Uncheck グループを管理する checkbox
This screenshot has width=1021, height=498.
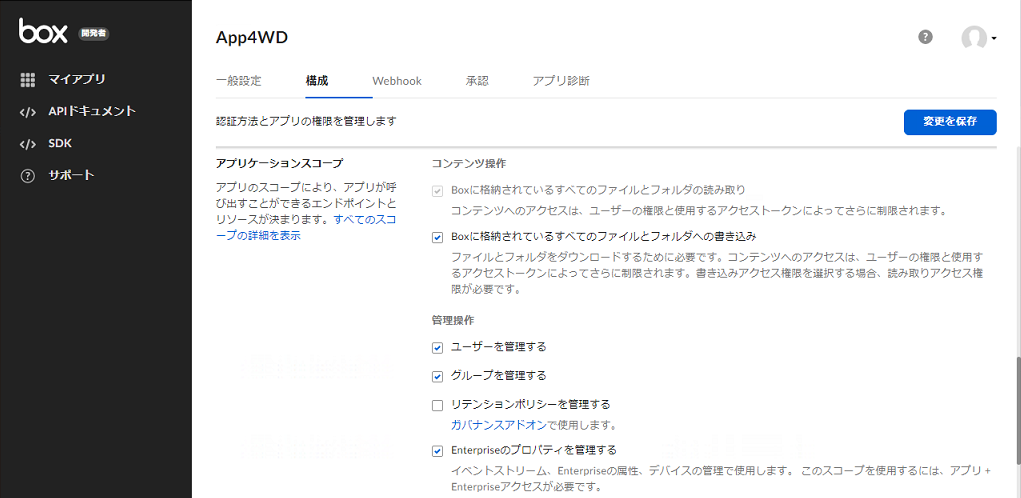(438, 376)
